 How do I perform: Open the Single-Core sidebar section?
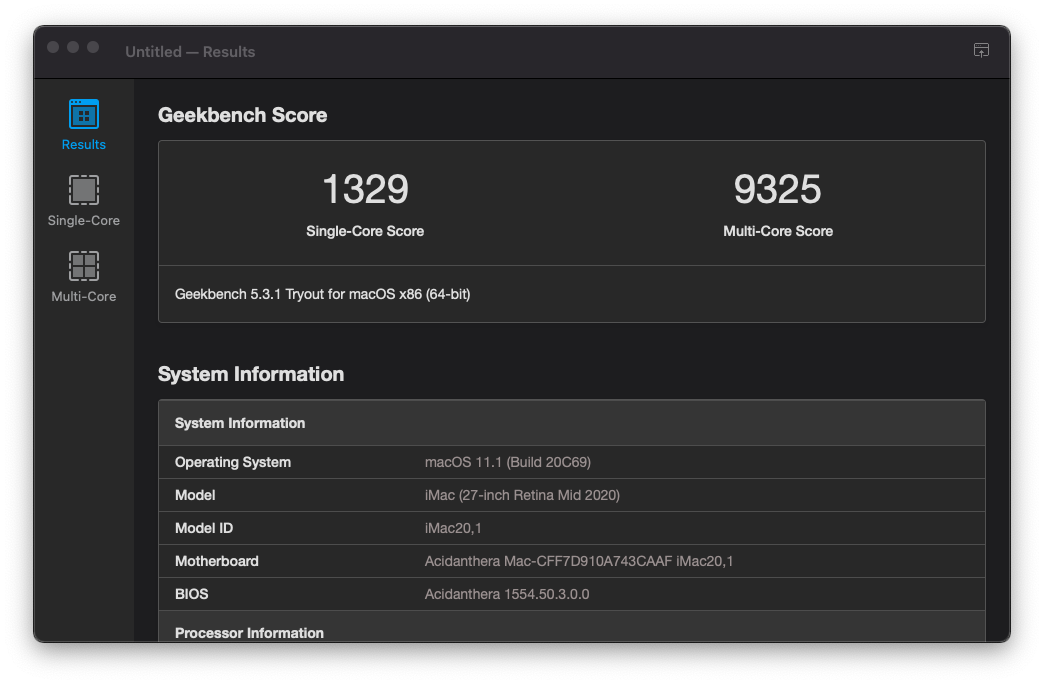(83, 200)
